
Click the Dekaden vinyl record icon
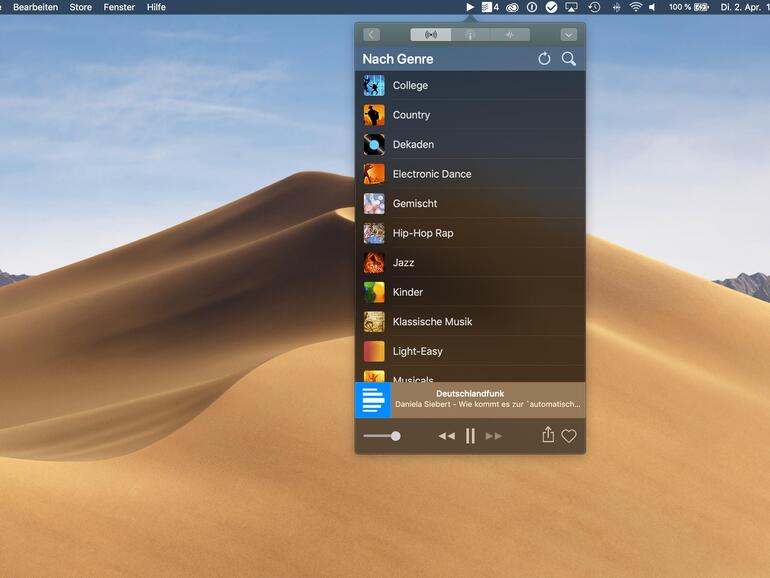coord(374,144)
